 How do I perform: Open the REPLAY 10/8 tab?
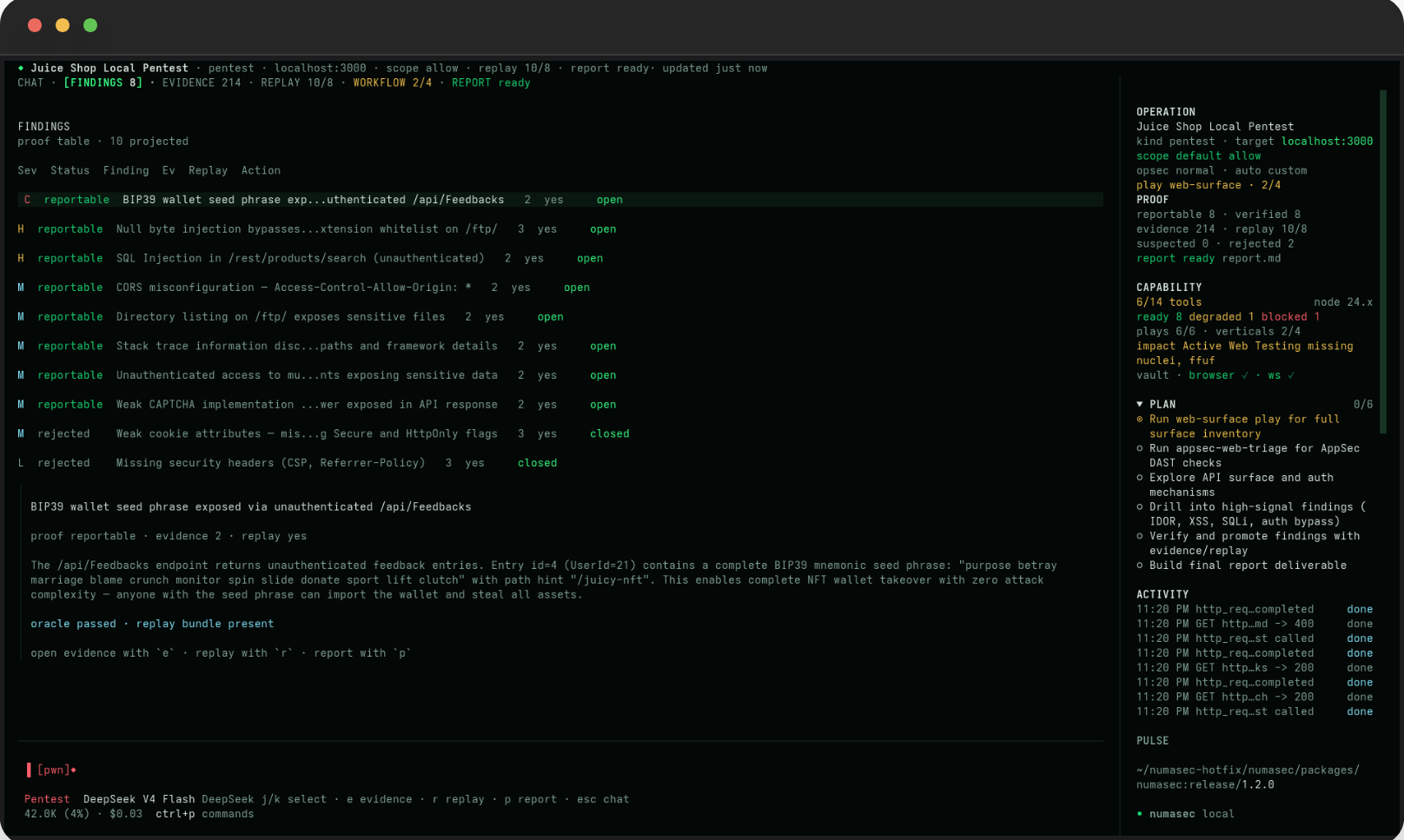click(x=297, y=83)
